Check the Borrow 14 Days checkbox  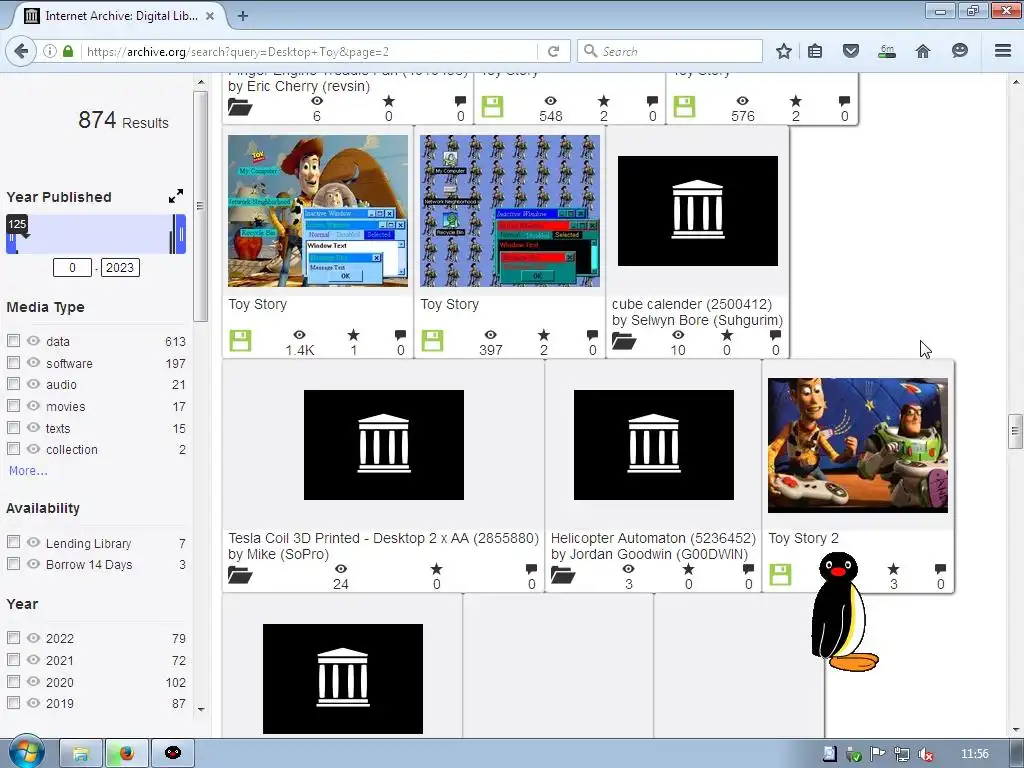[x=13, y=564]
